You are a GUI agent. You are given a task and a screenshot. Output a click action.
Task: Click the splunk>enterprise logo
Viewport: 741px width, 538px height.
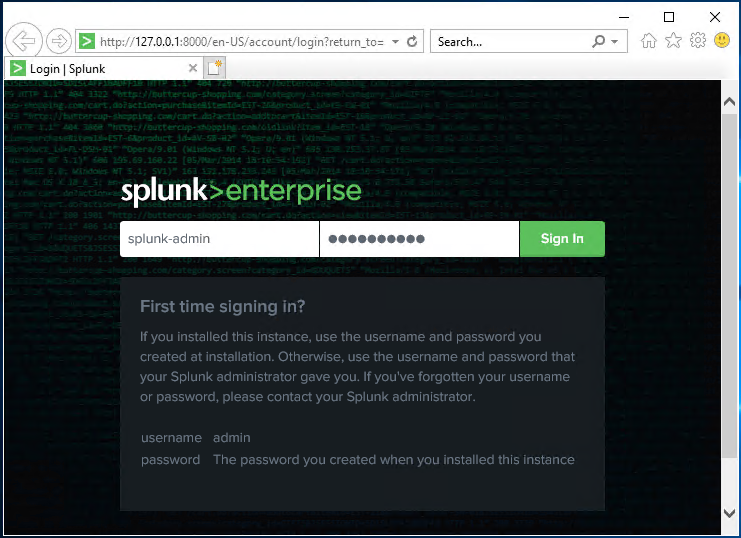point(241,191)
